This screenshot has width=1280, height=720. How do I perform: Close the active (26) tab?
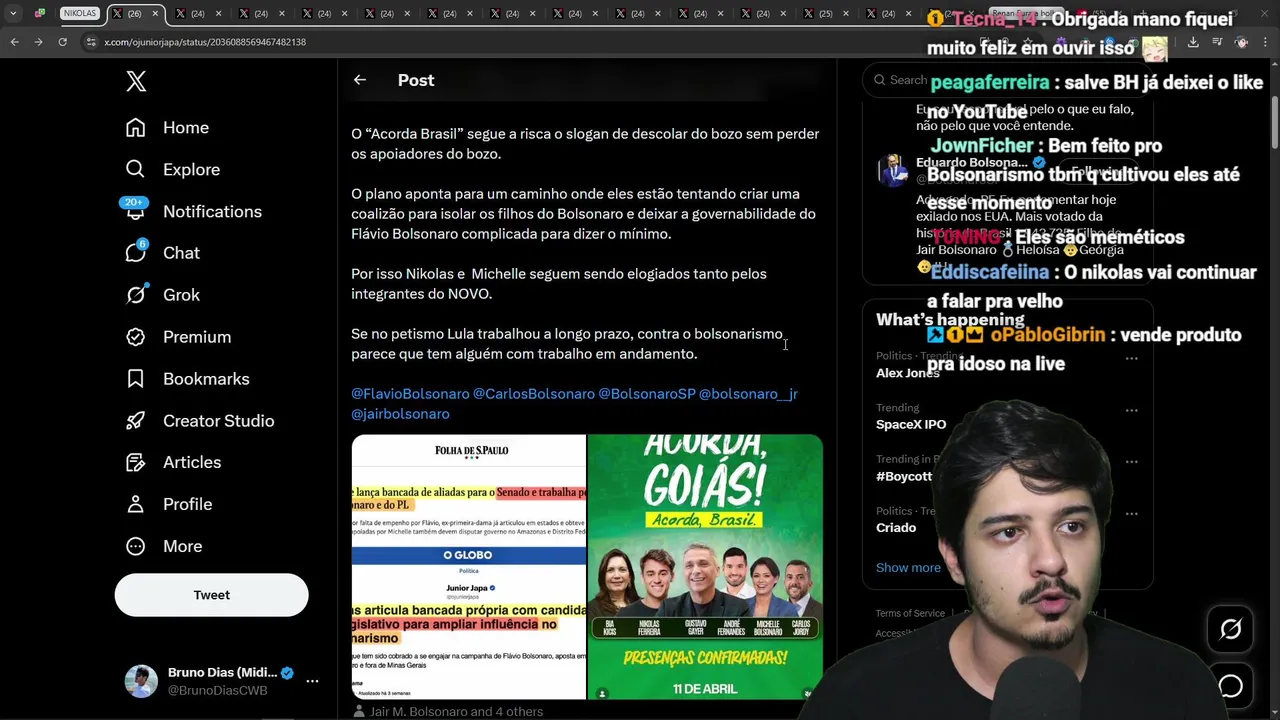tap(155, 14)
